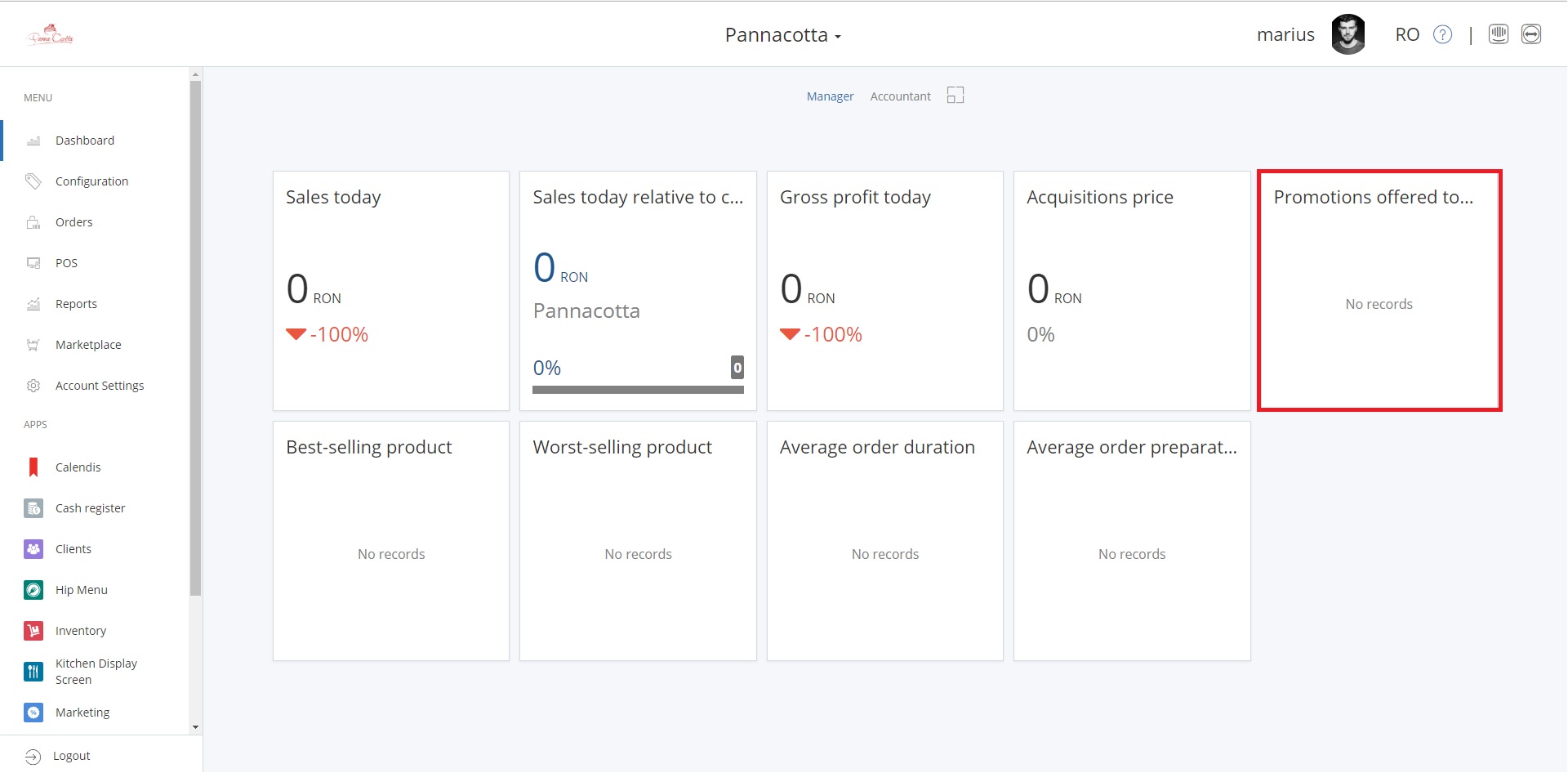Open Account Settings from the menu
The height and width of the screenshot is (773, 1568).
99,386
